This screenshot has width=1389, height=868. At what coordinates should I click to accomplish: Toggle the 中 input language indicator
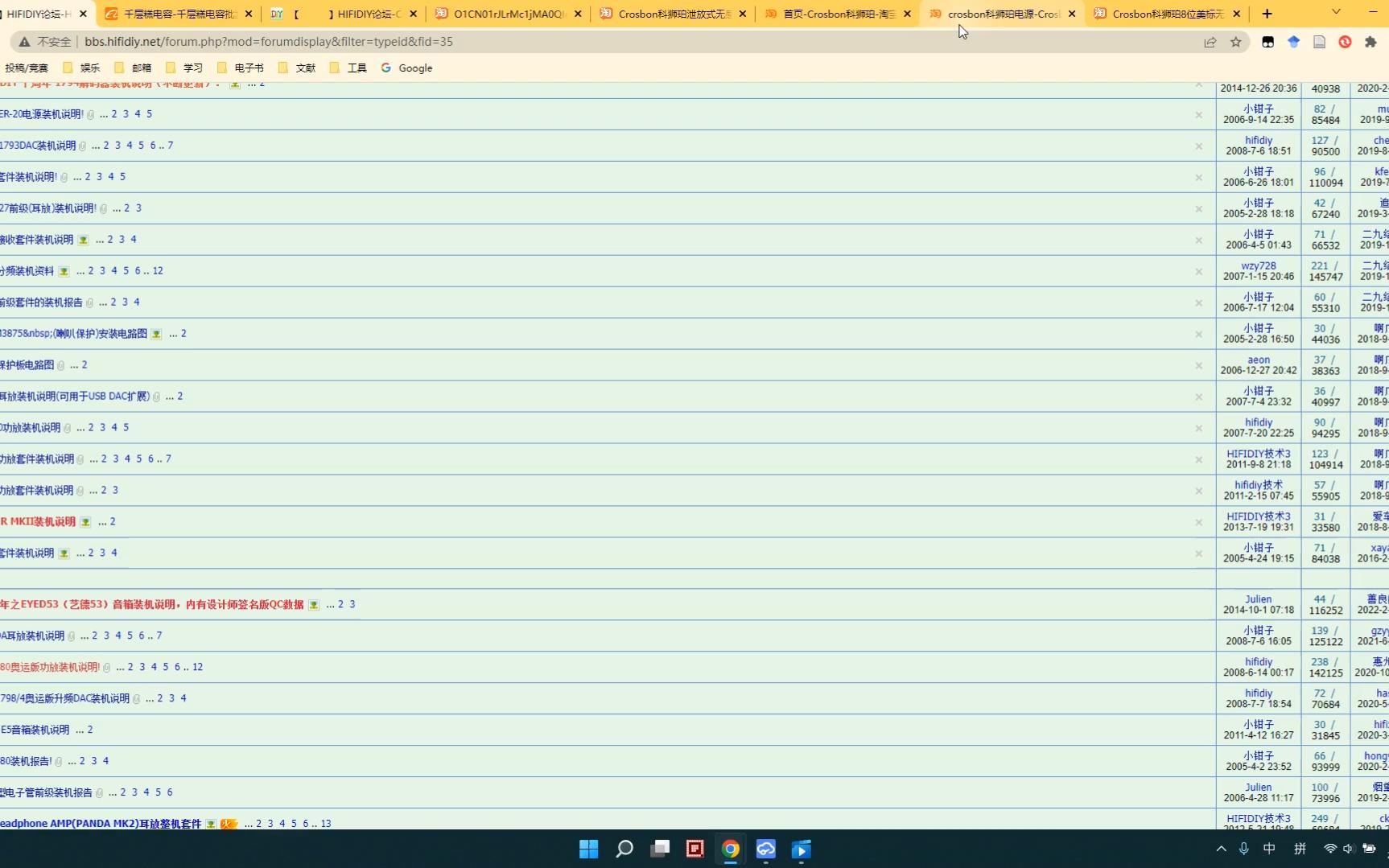[x=1269, y=849]
